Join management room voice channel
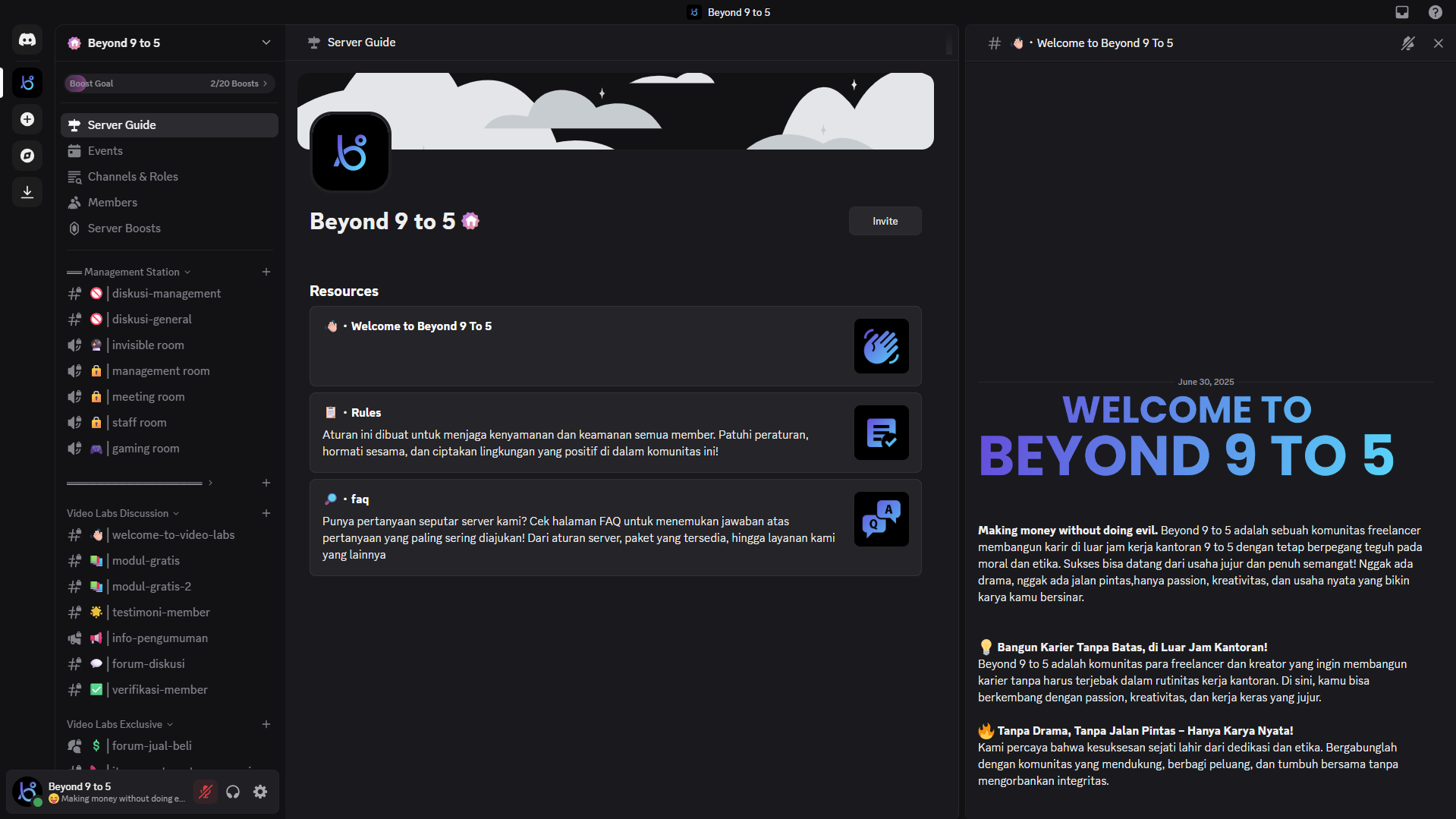The height and width of the screenshot is (819, 1456). 169,371
